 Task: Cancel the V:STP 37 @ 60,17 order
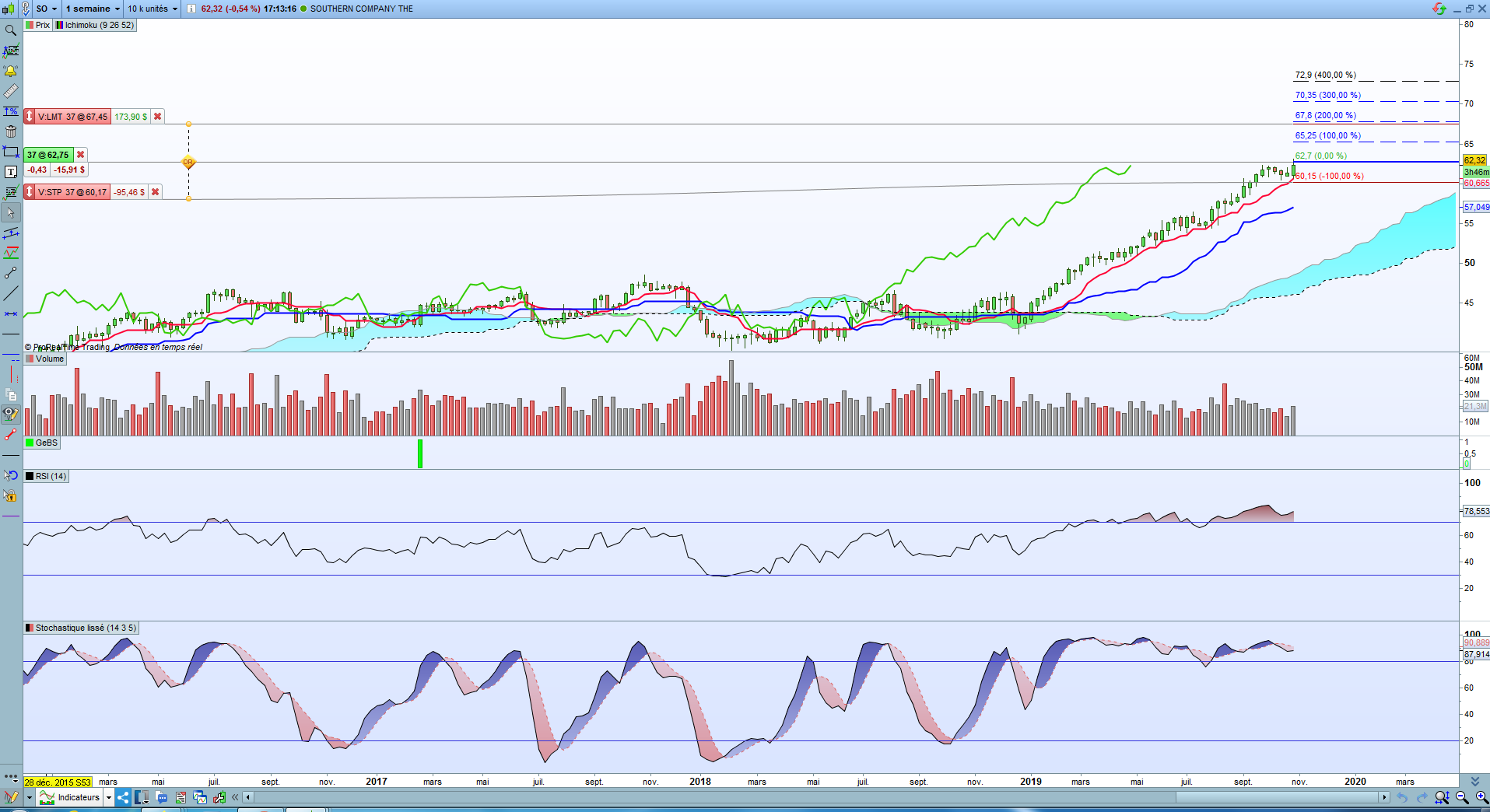click(x=155, y=192)
